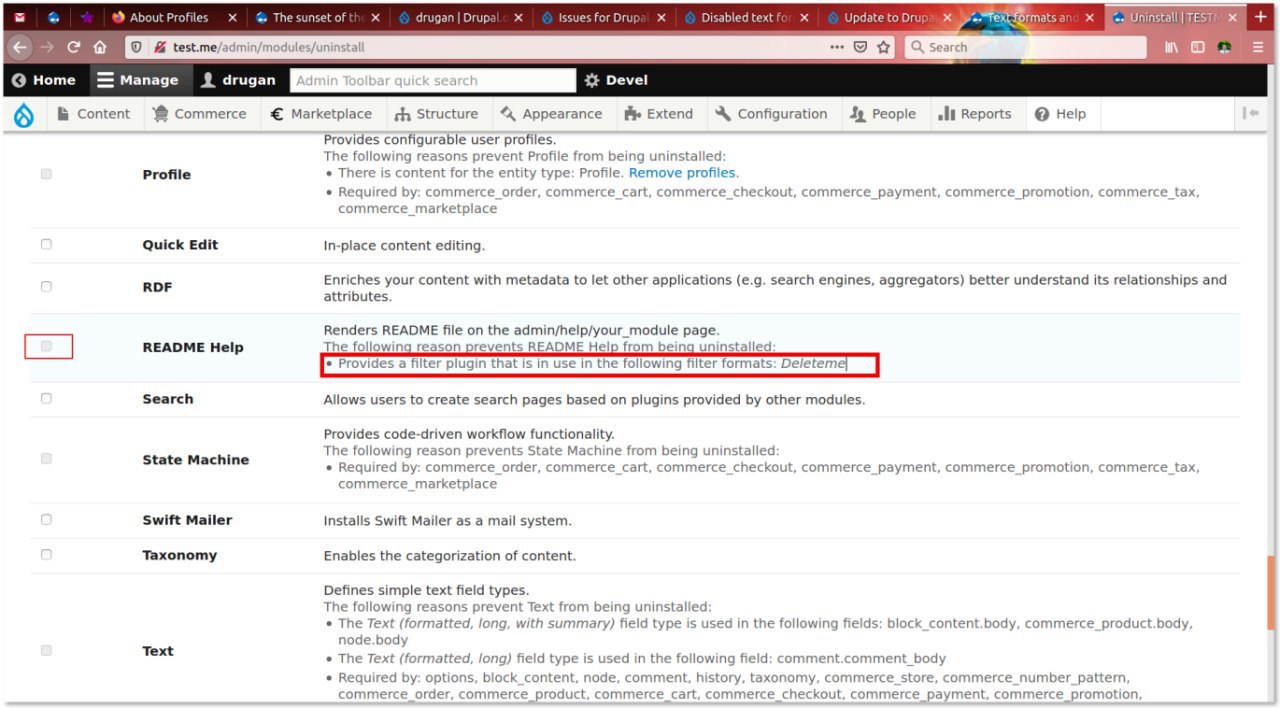Open the Extend admin menu
1280x708 pixels.
tap(658, 114)
